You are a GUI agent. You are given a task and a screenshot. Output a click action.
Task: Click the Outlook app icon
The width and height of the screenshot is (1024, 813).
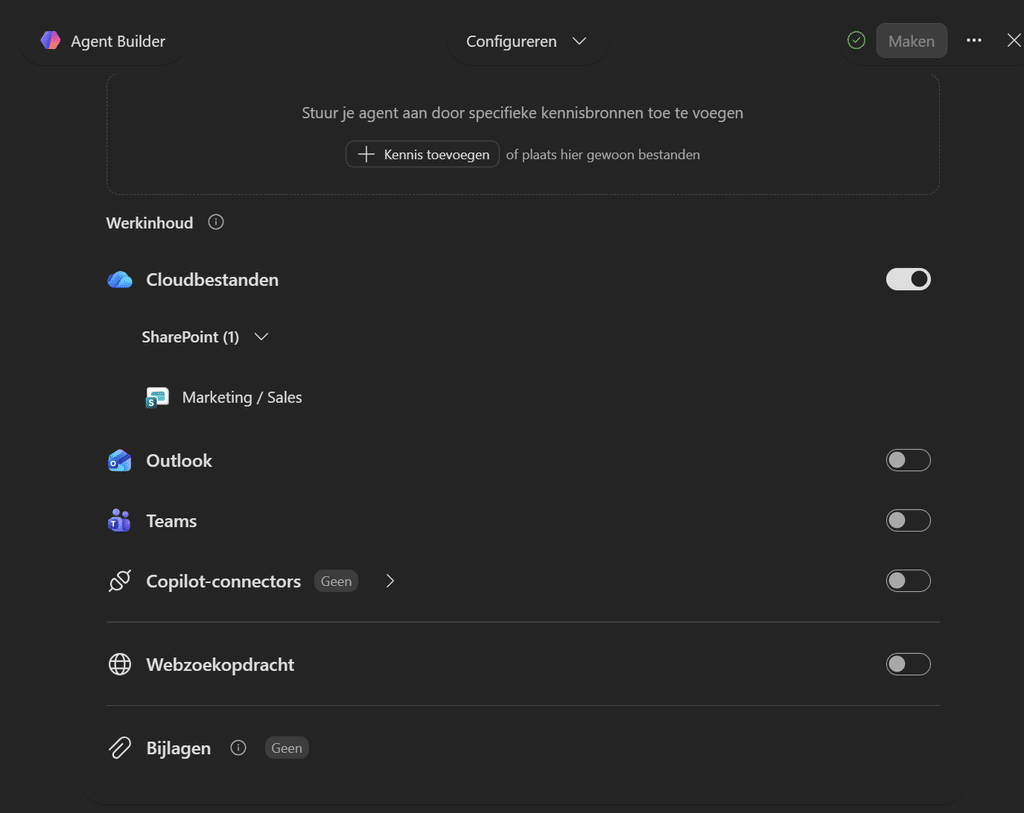click(120, 460)
